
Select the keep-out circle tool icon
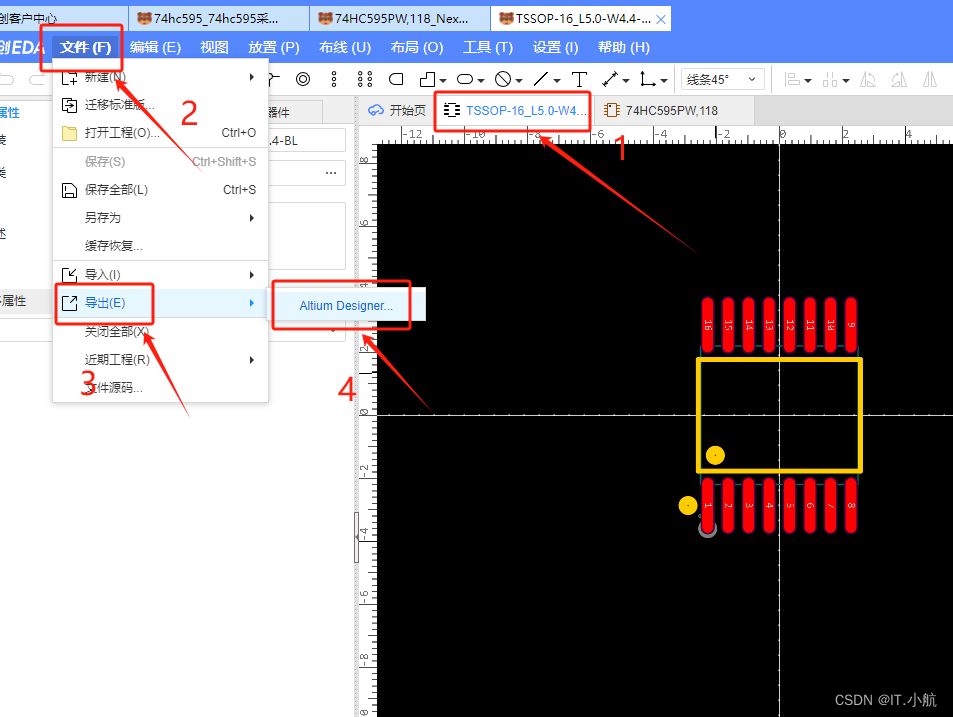(x=503, y=79)
